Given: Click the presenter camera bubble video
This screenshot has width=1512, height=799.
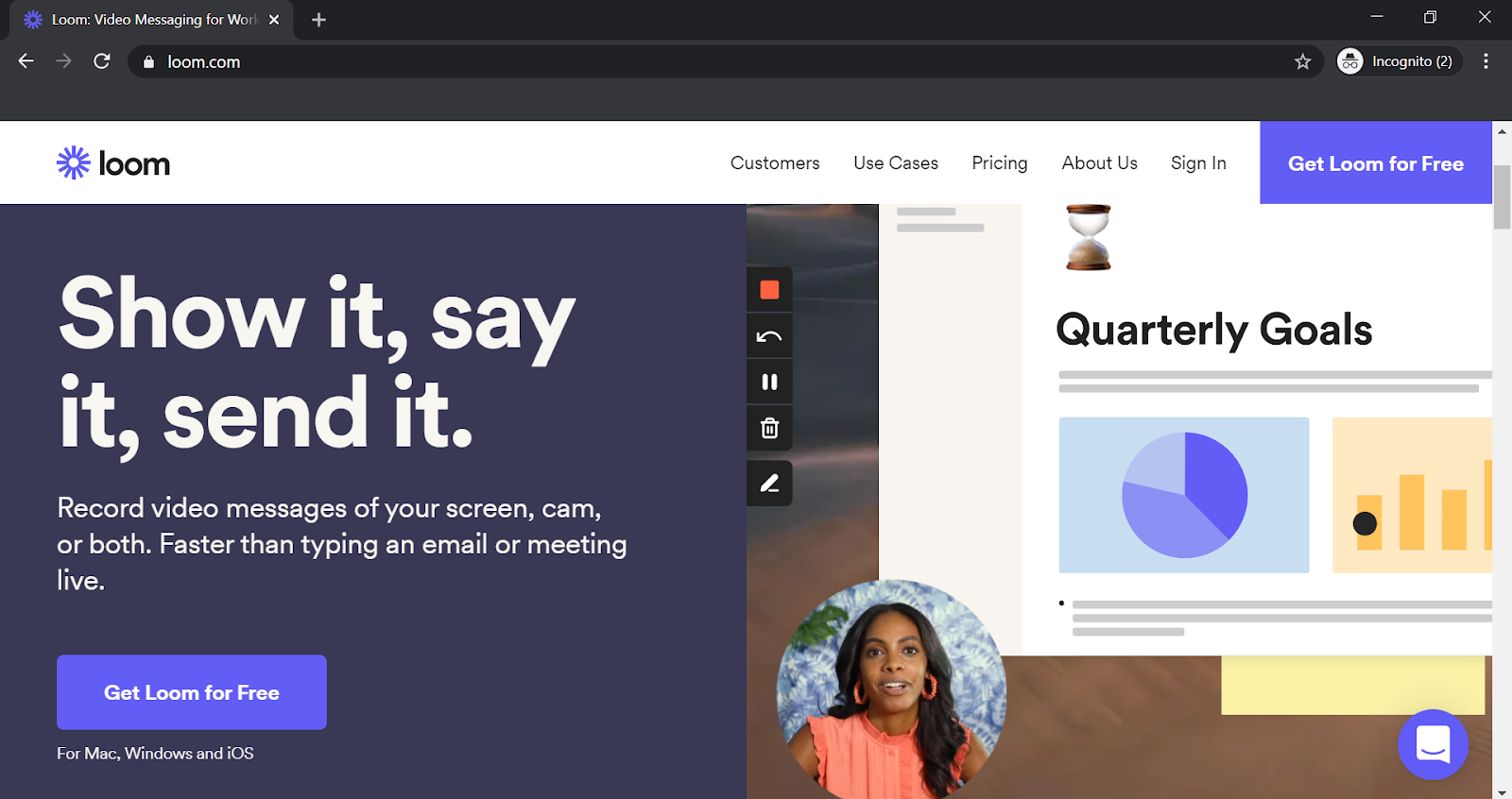Looking at the screenshot, I should (x=891, y=689).
